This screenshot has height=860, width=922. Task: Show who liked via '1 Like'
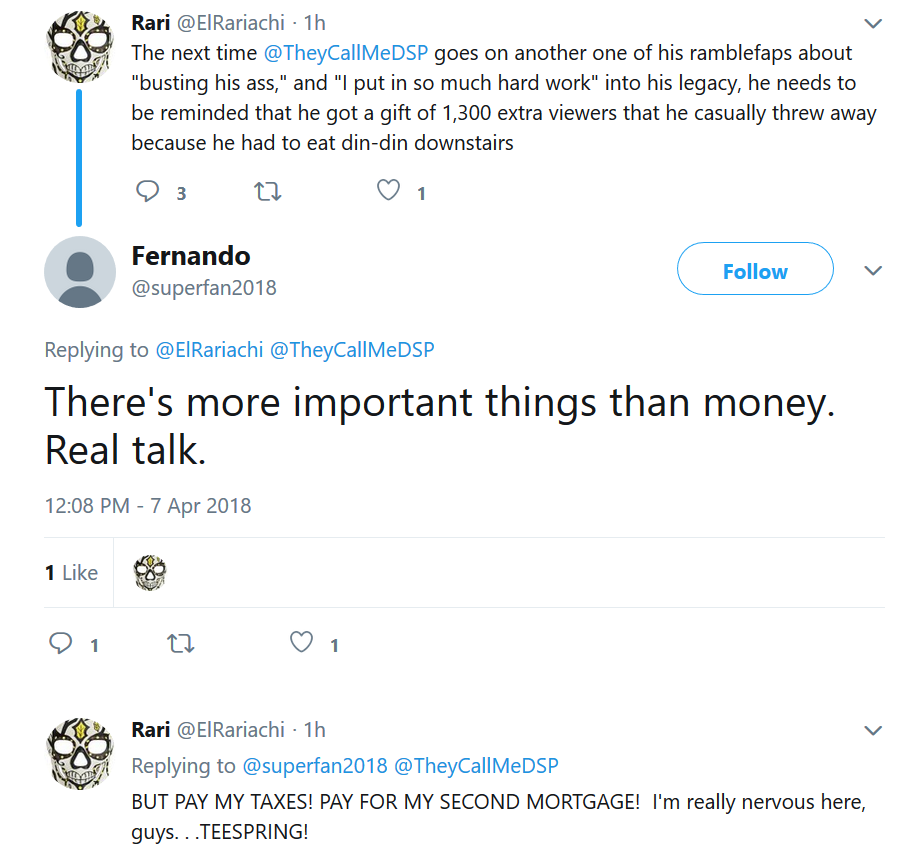click(x=71, y=573)
